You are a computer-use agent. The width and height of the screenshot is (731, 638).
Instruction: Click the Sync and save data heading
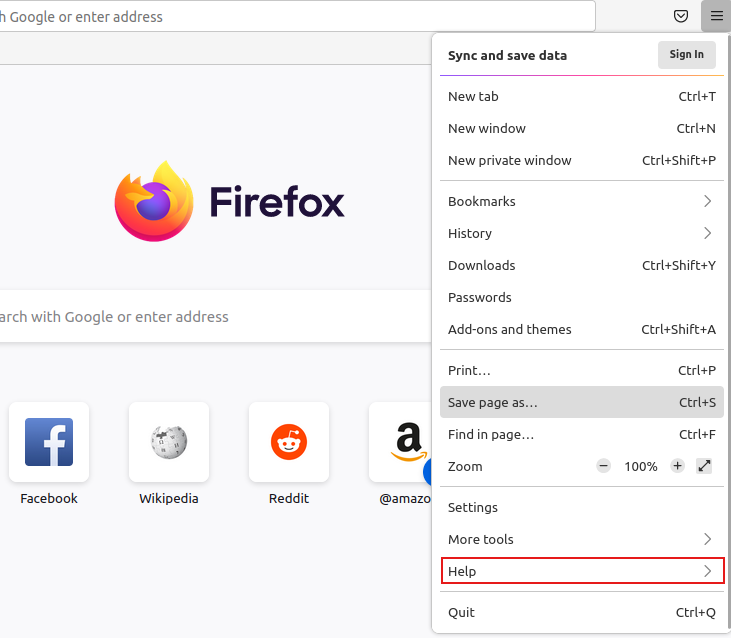(507, 55)
